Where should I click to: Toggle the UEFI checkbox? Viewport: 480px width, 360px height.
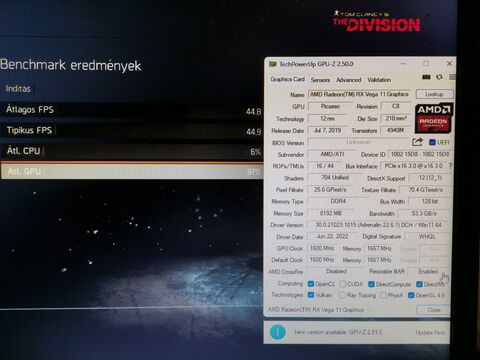[x=432, y=142]
